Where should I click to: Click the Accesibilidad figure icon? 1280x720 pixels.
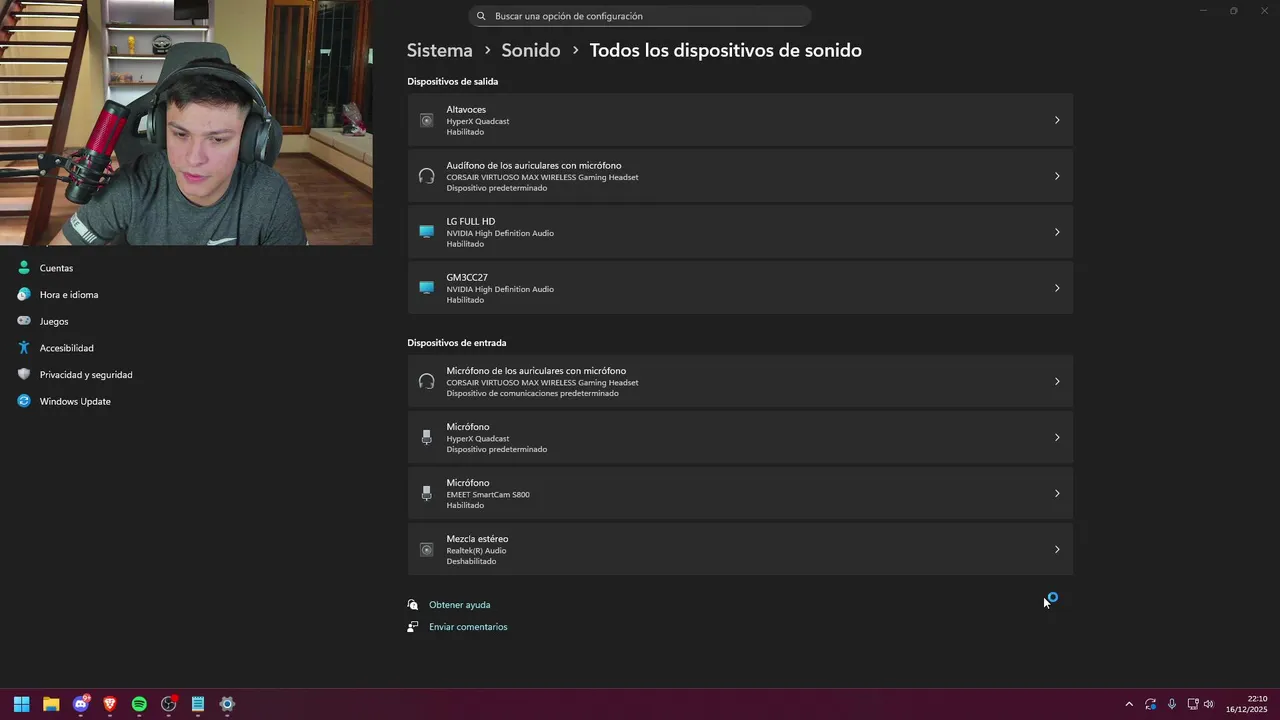(x=24, y=348)
